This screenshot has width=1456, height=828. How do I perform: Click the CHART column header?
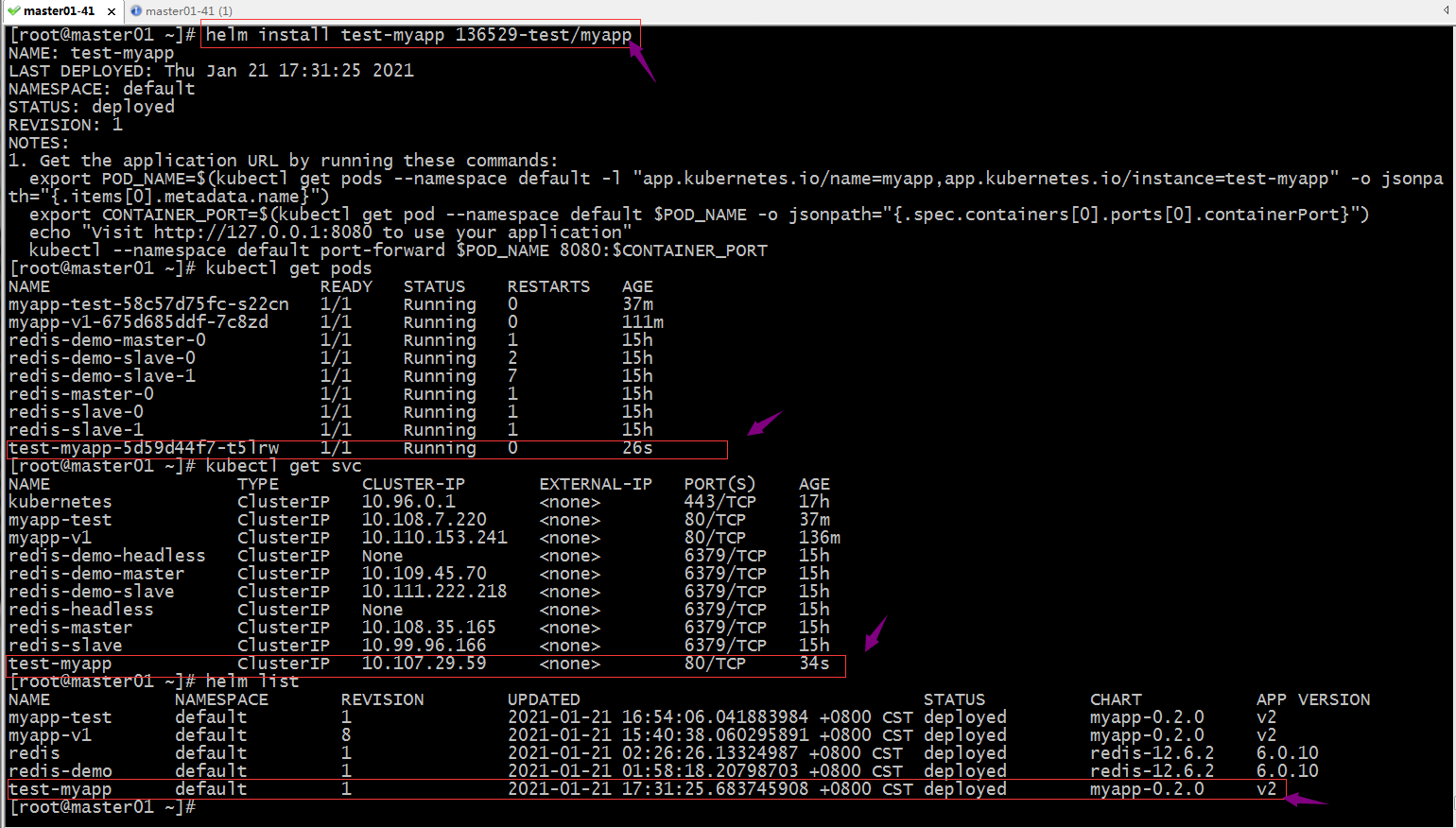(x=1116, y=700)
